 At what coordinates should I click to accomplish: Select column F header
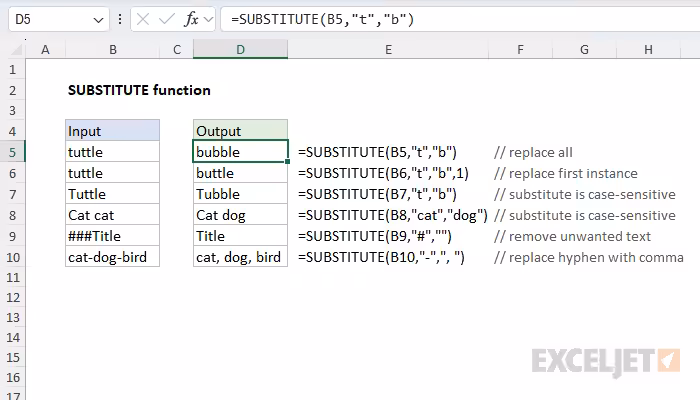click(520, 50)
